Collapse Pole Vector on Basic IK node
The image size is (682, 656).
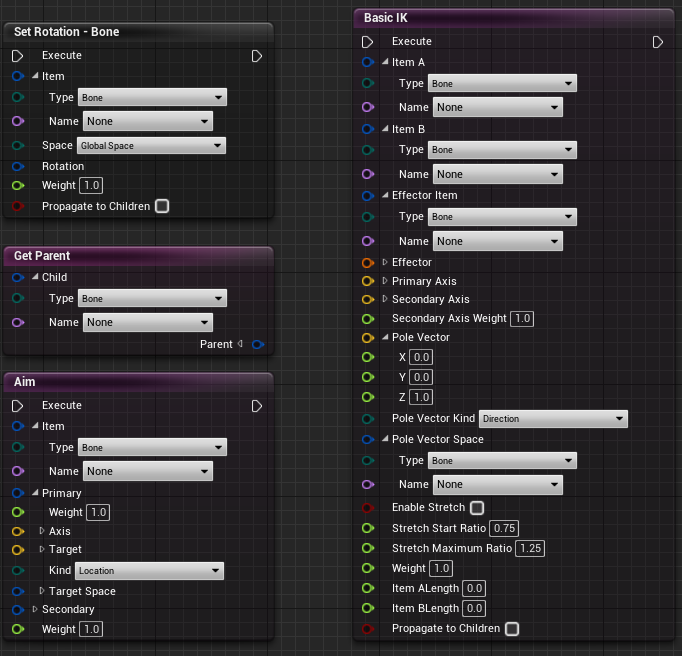(x=385, y=337)
